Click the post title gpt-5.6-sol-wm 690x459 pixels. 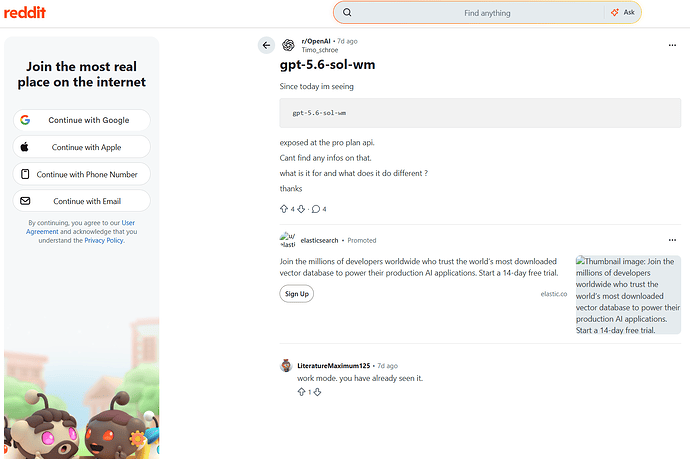tap(327, 65)
